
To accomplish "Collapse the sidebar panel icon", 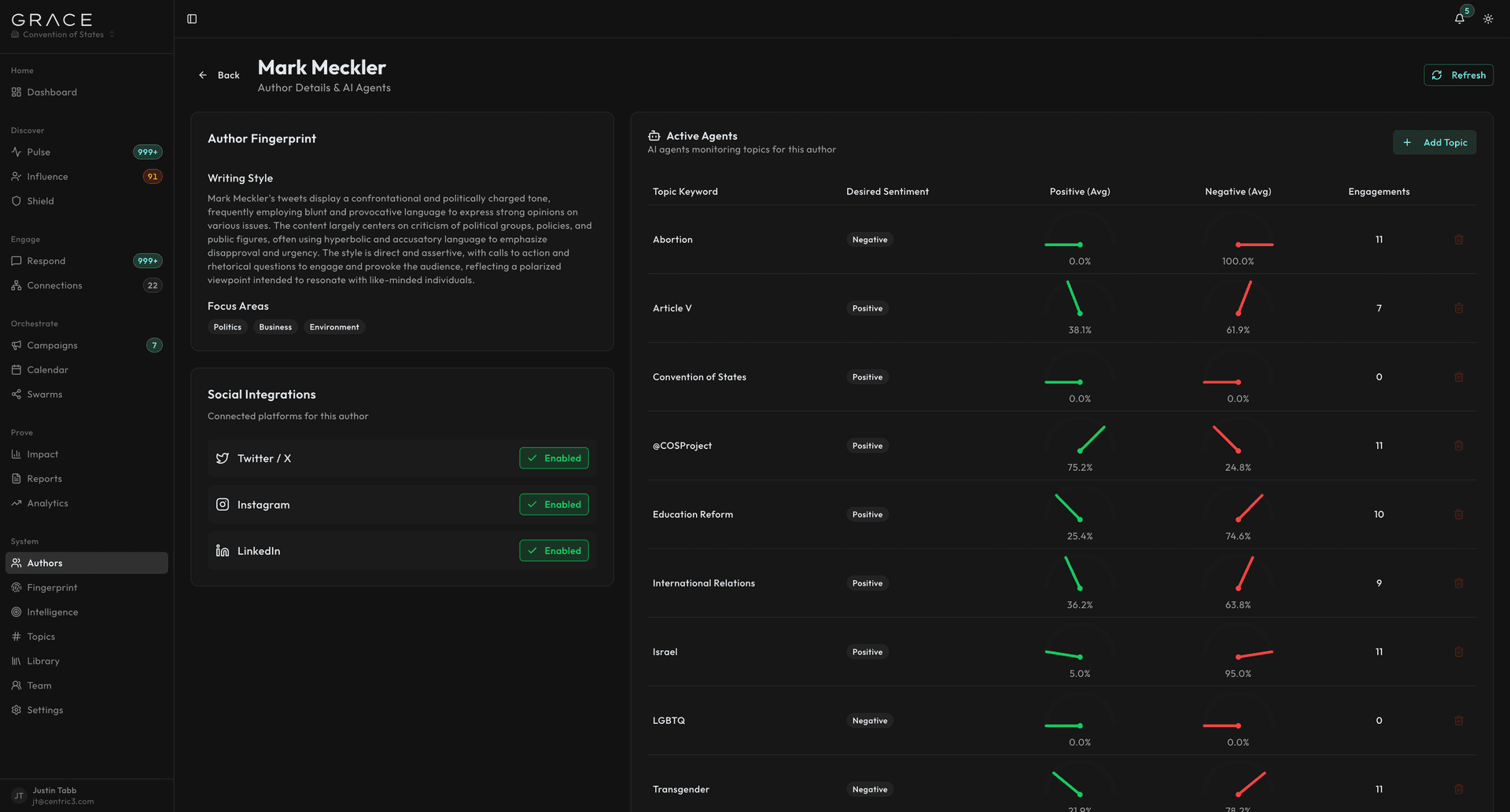I will point(192,19).
